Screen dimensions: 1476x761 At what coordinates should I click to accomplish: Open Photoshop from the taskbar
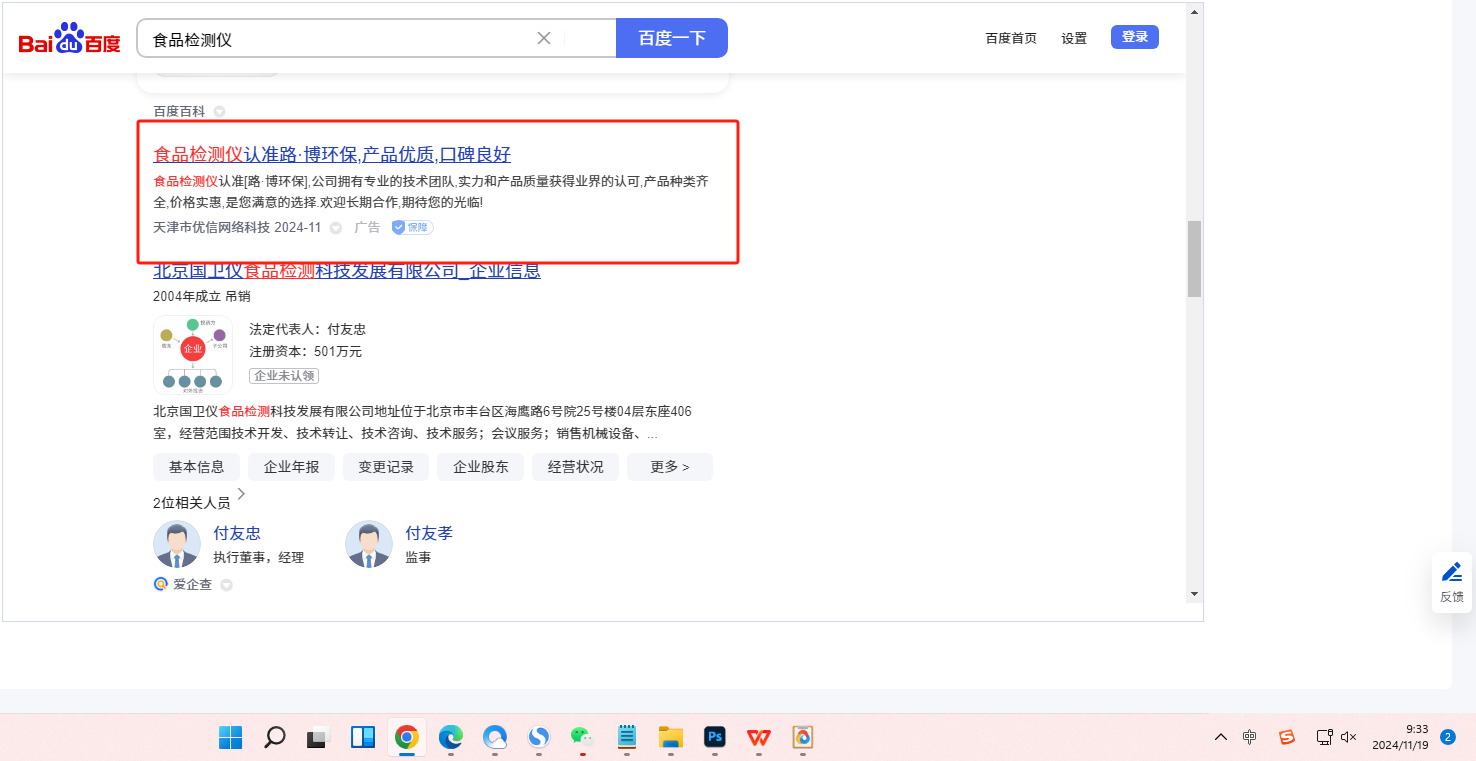[715, 738]
